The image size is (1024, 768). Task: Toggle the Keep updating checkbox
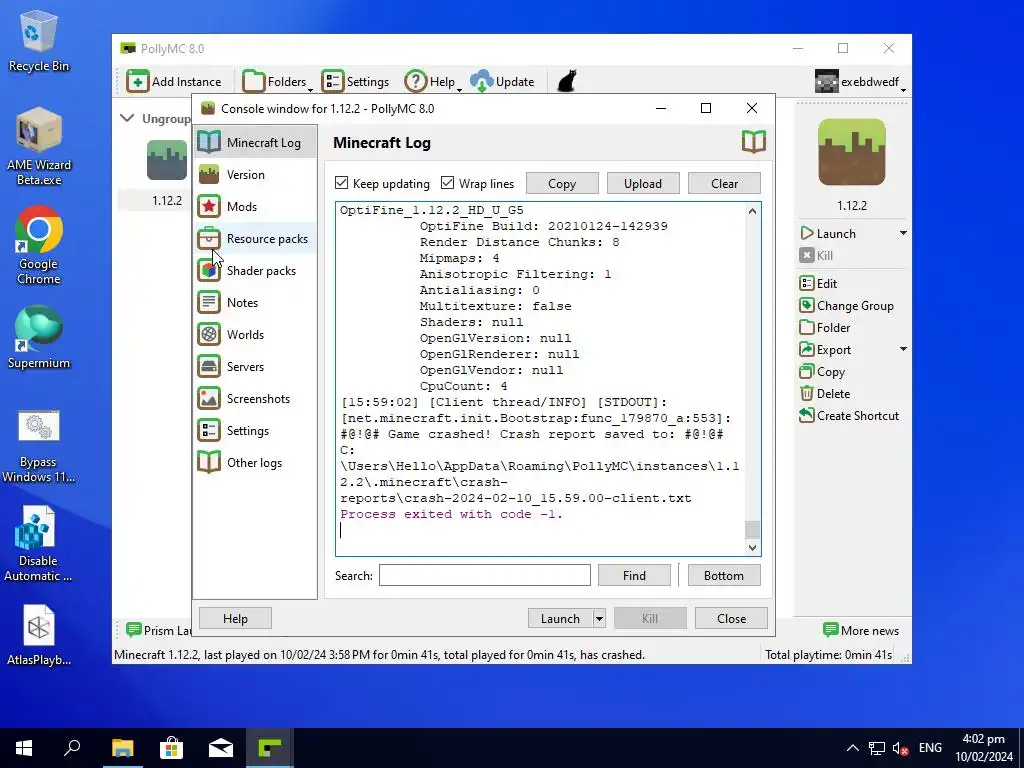pos(342,183)
